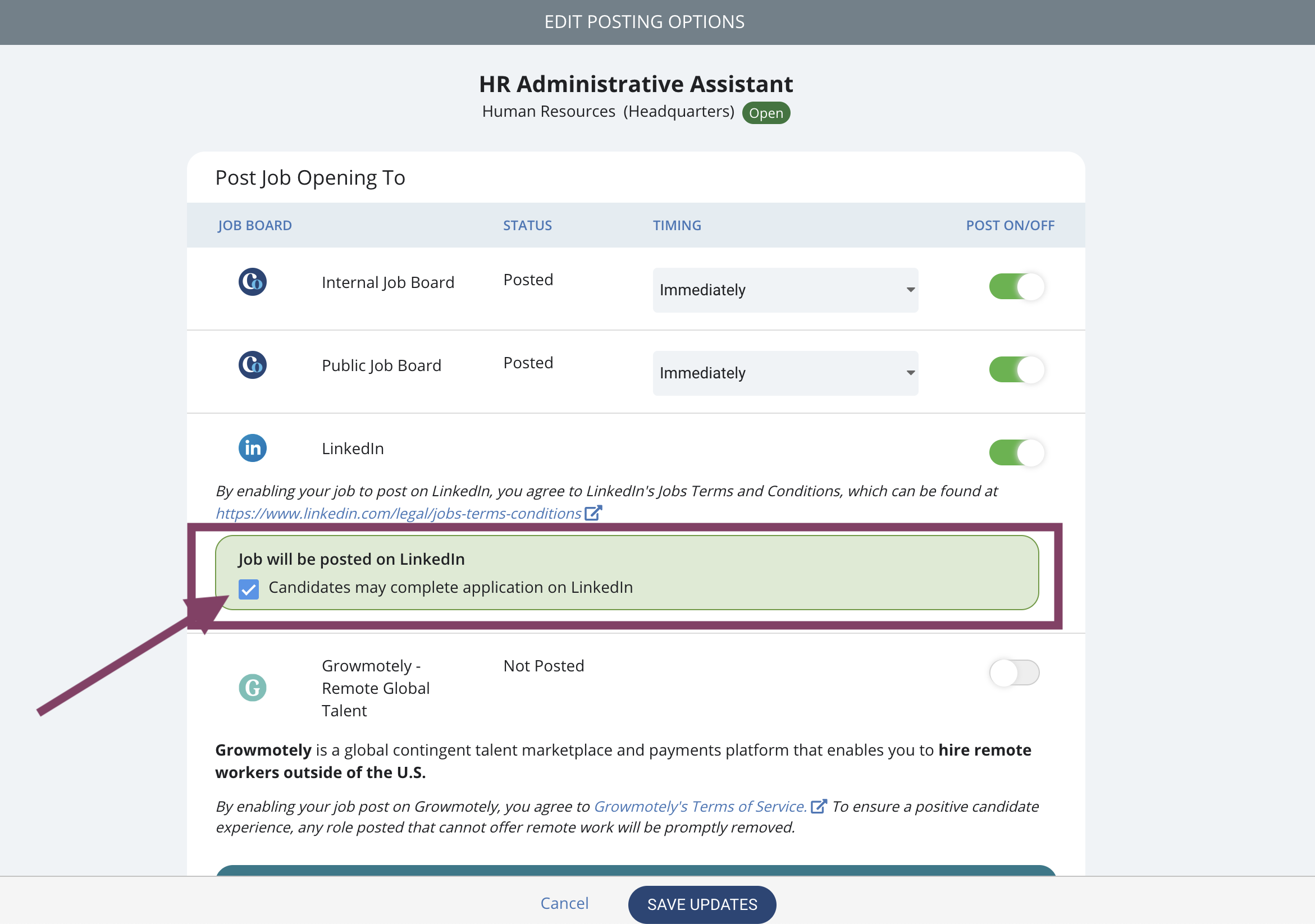
Task: Click the Public Job Board logo icon
Action: (252, 365)
